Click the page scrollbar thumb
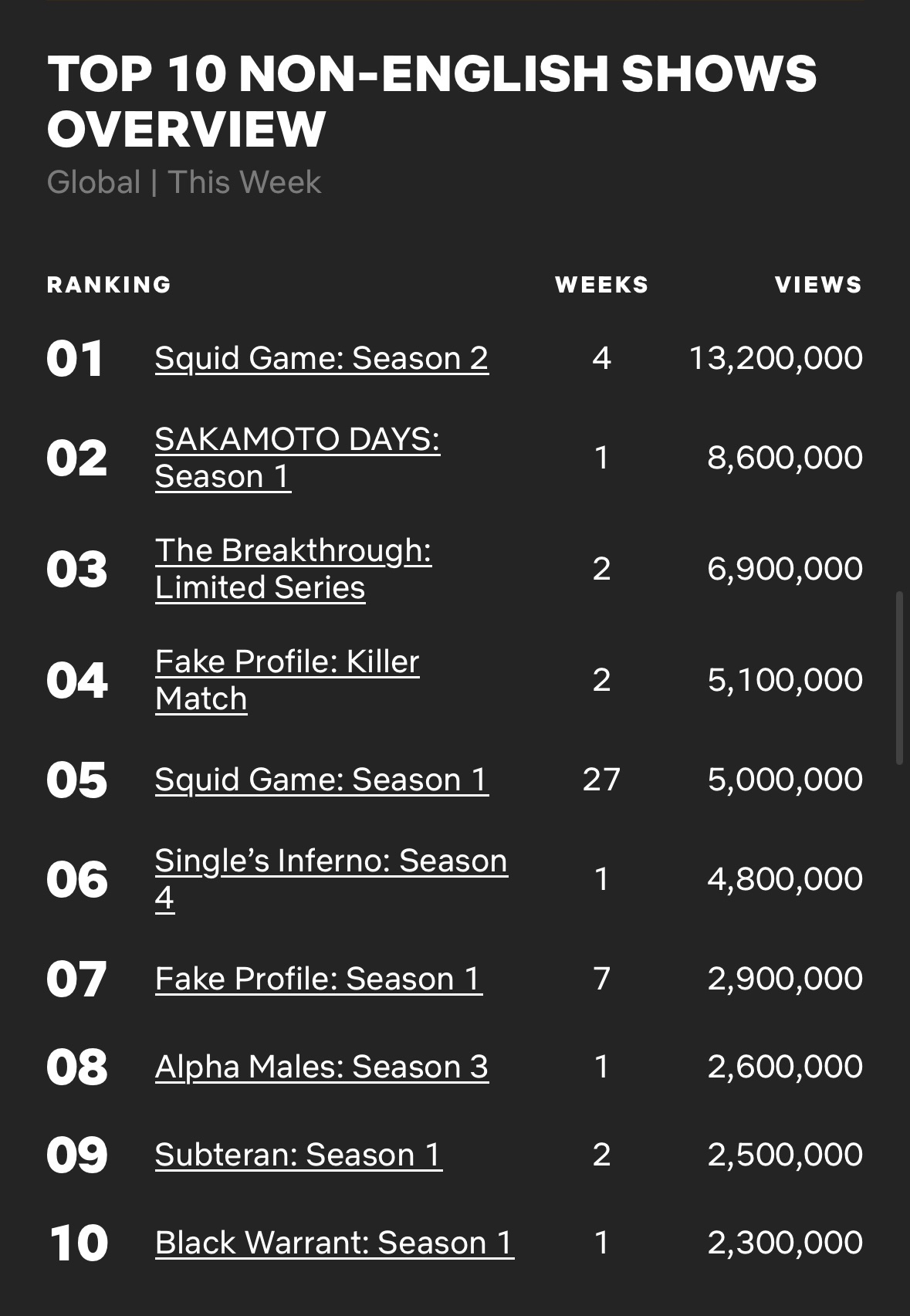910x1316 pixels. pos(899,678)
